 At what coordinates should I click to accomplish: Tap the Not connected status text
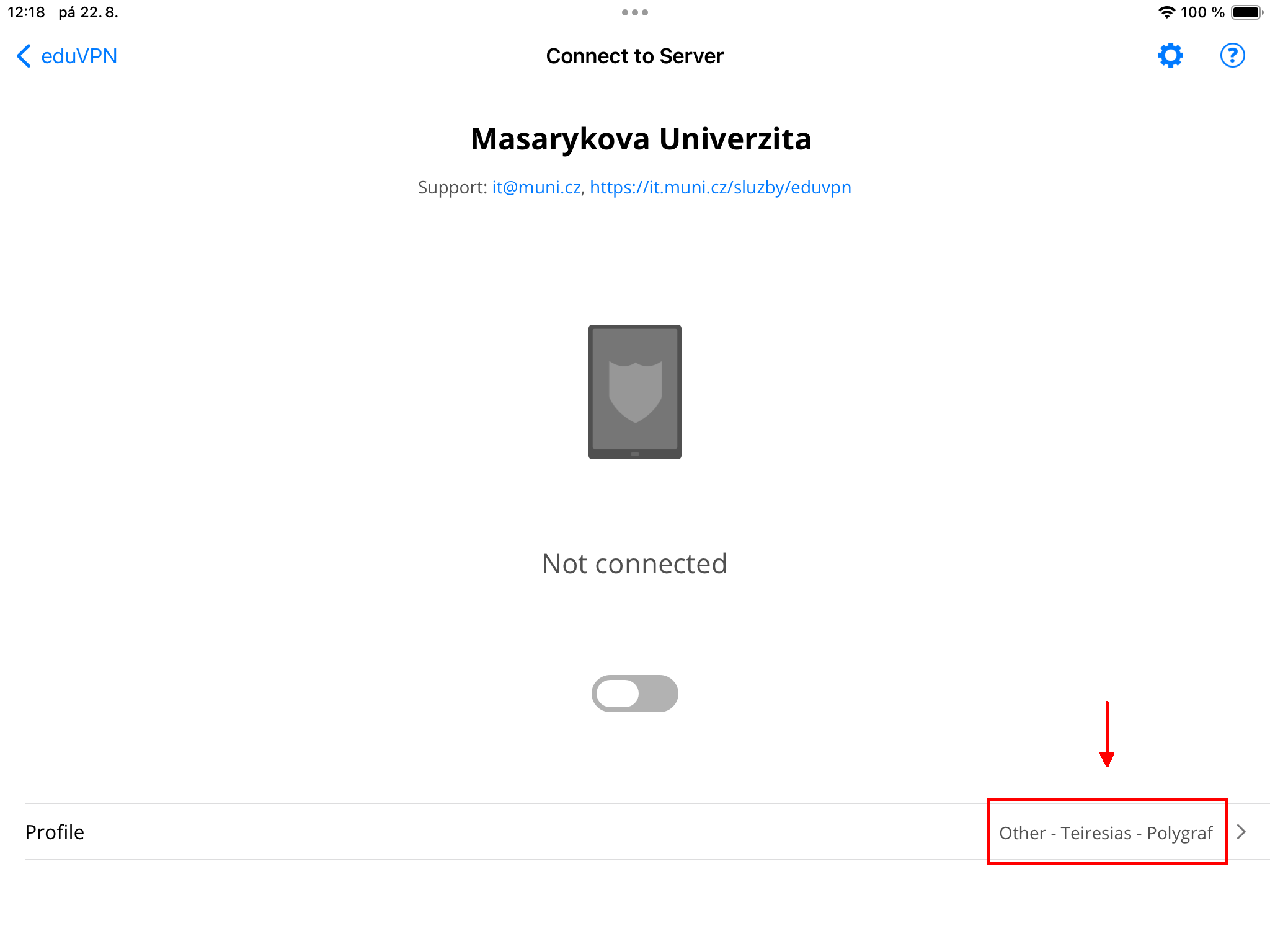click(634, 564)
